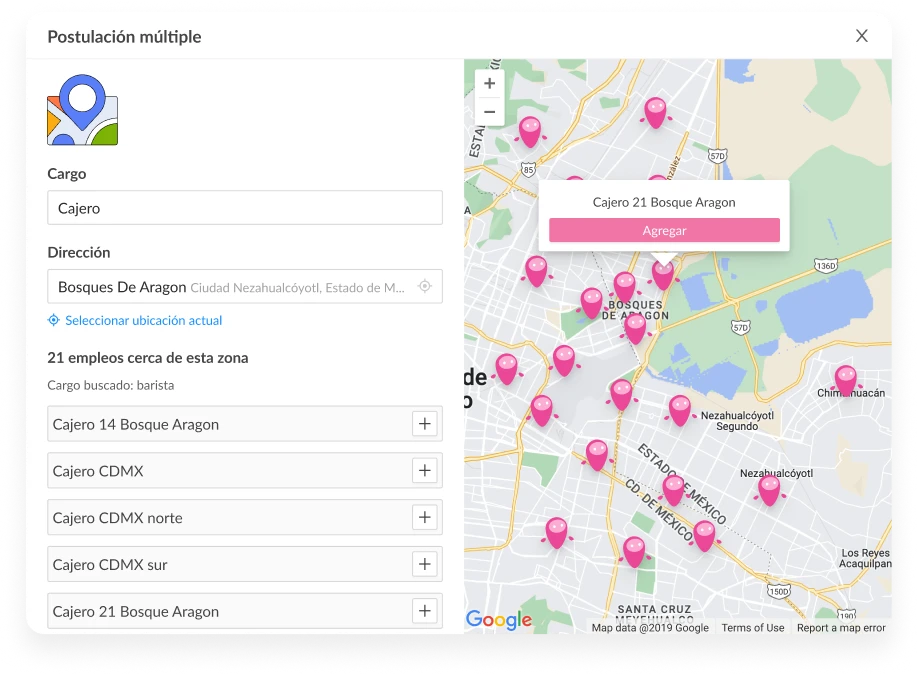Click the map pin left of Nezahualcóyotl Segundo label
This screenshot has width=918, height=675.
(x=679, y=411)
